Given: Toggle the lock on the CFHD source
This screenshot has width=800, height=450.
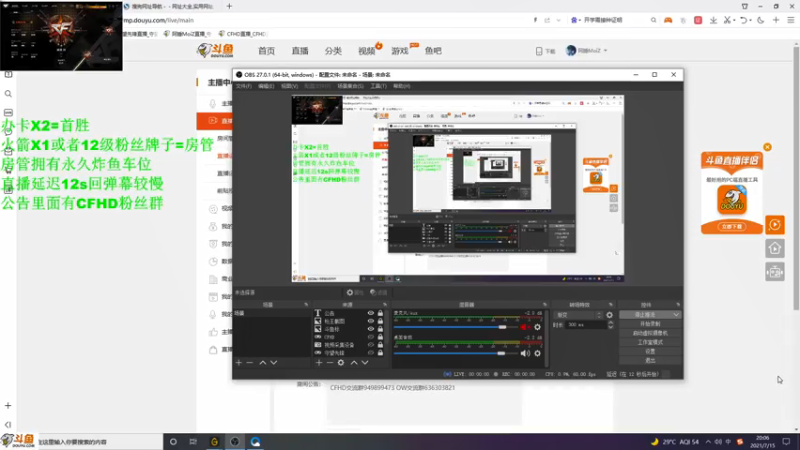Looking at the screenshot, I should click(380, 337).
